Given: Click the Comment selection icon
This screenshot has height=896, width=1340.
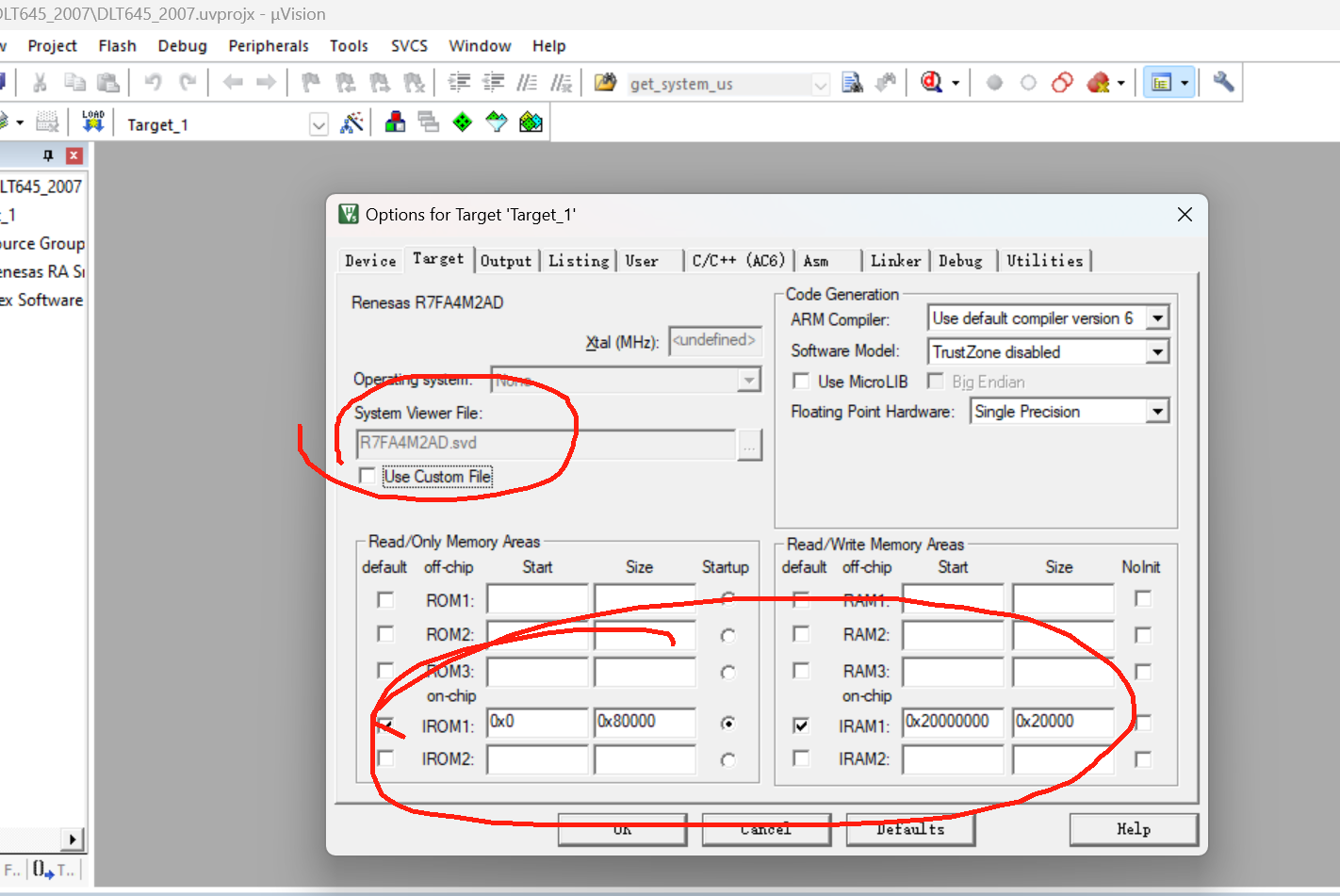Looking at the screenshot, I should tap(527, 83).
